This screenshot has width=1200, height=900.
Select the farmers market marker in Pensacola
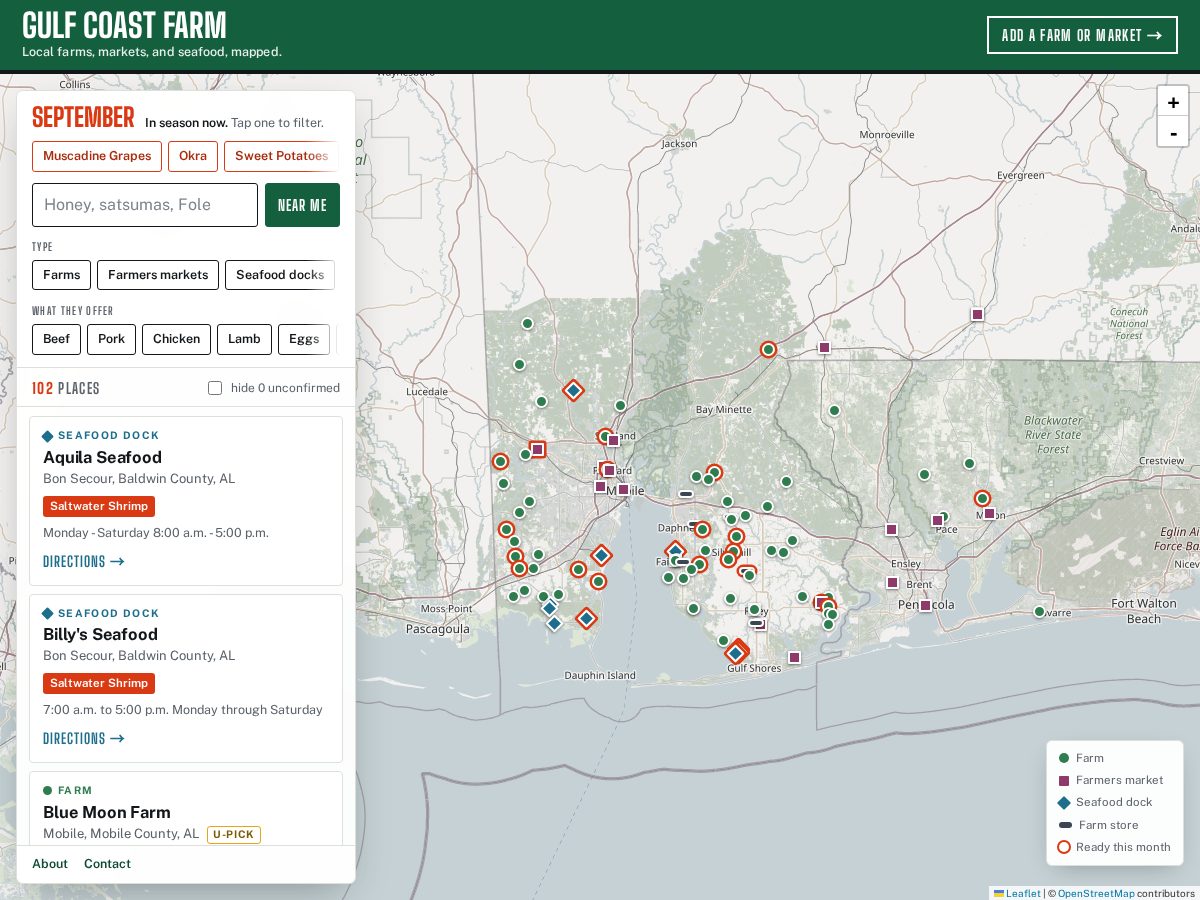click(x=925, y=605)
